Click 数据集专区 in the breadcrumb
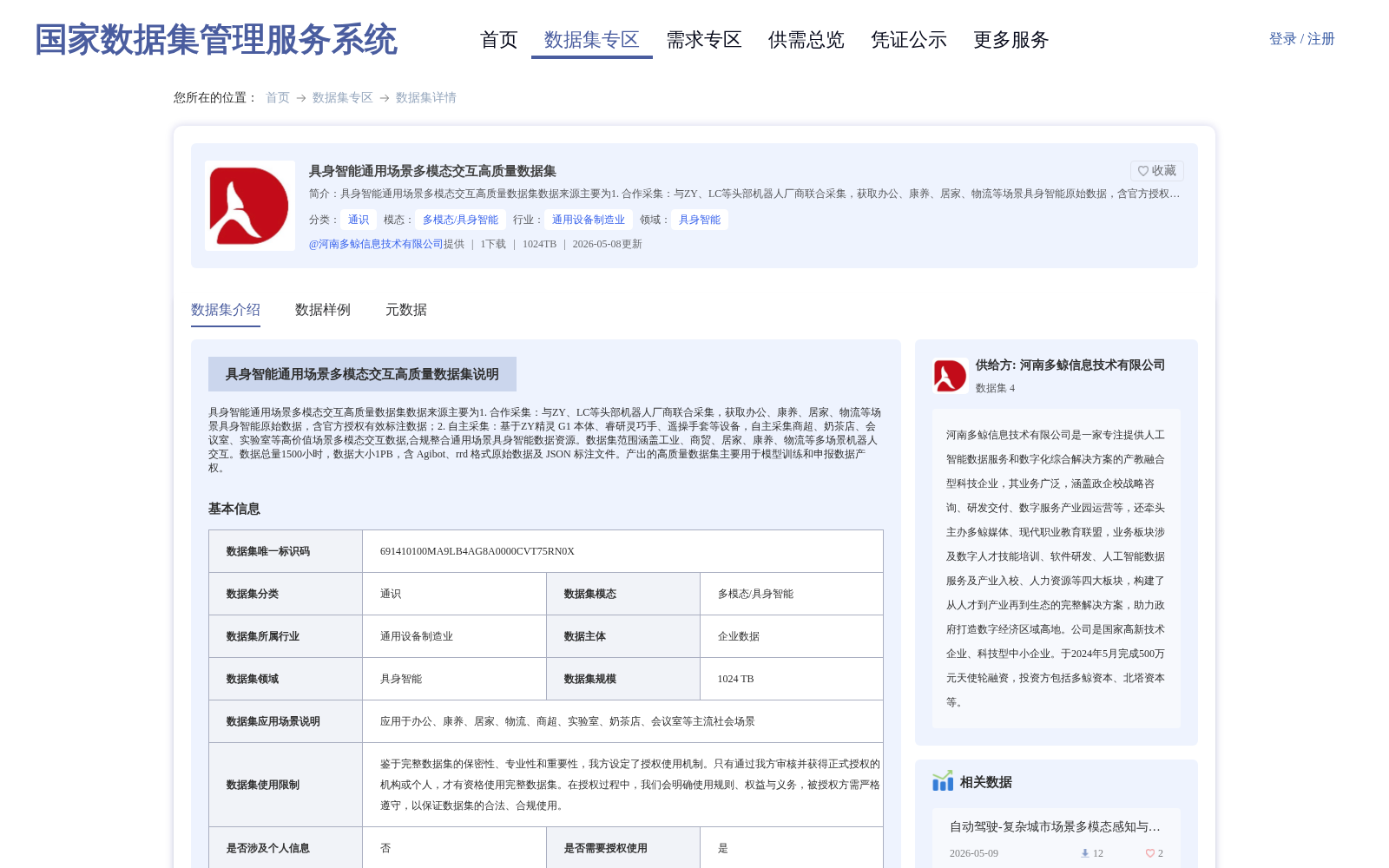The height and width of the screenshot is (868, 1389). (343, 97)
